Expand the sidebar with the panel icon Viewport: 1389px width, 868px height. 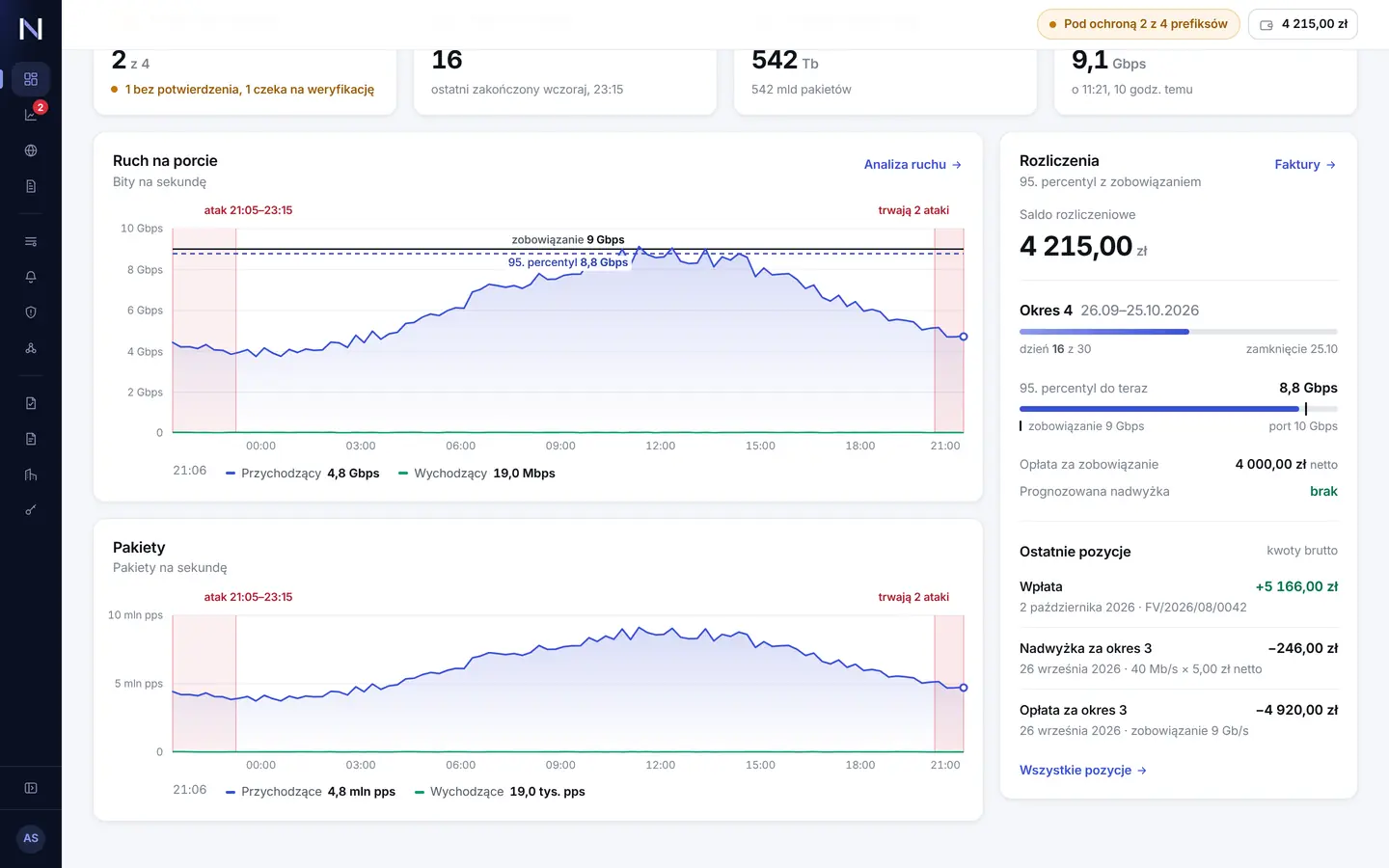(x=31, y=788)
